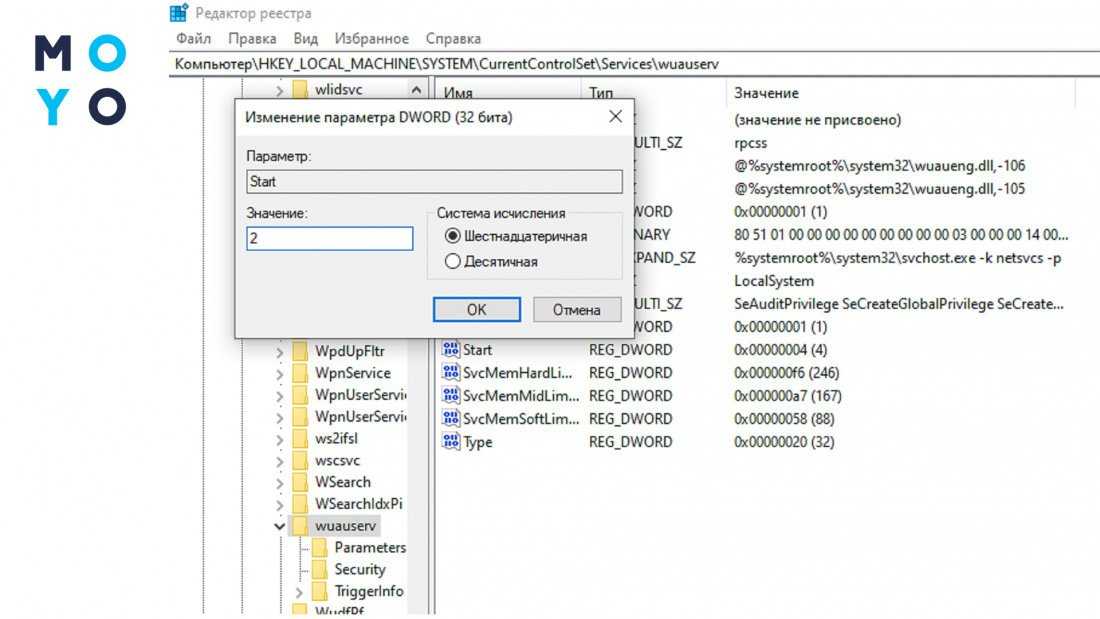The width and height of the screenshot is (1100, 619).
Task: Select the decimal Десятичная radio button
Action: tap(453, 262)
